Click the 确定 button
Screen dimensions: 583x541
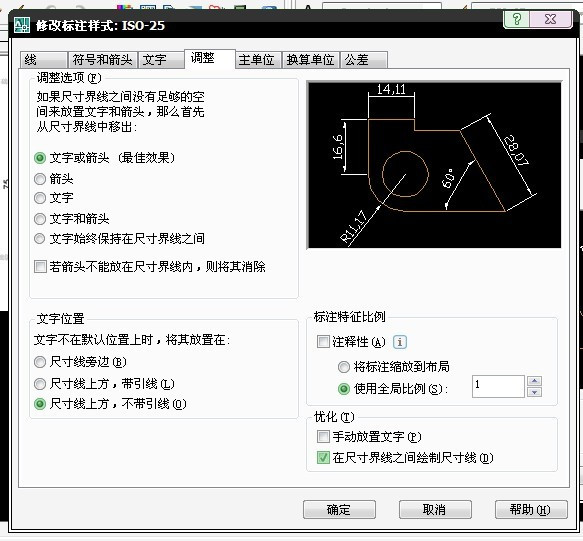point(339,509)
